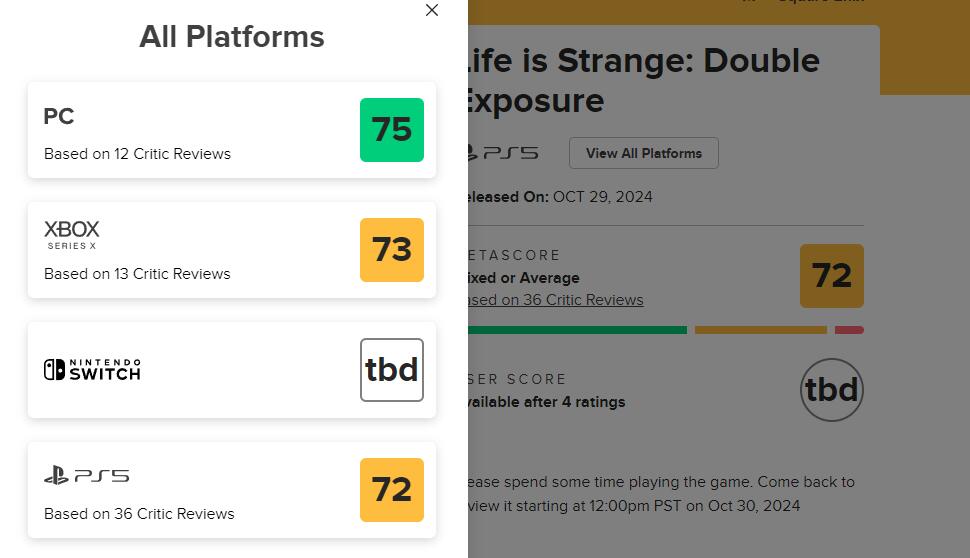Click the User Score tbd circle

click(831, 389)
